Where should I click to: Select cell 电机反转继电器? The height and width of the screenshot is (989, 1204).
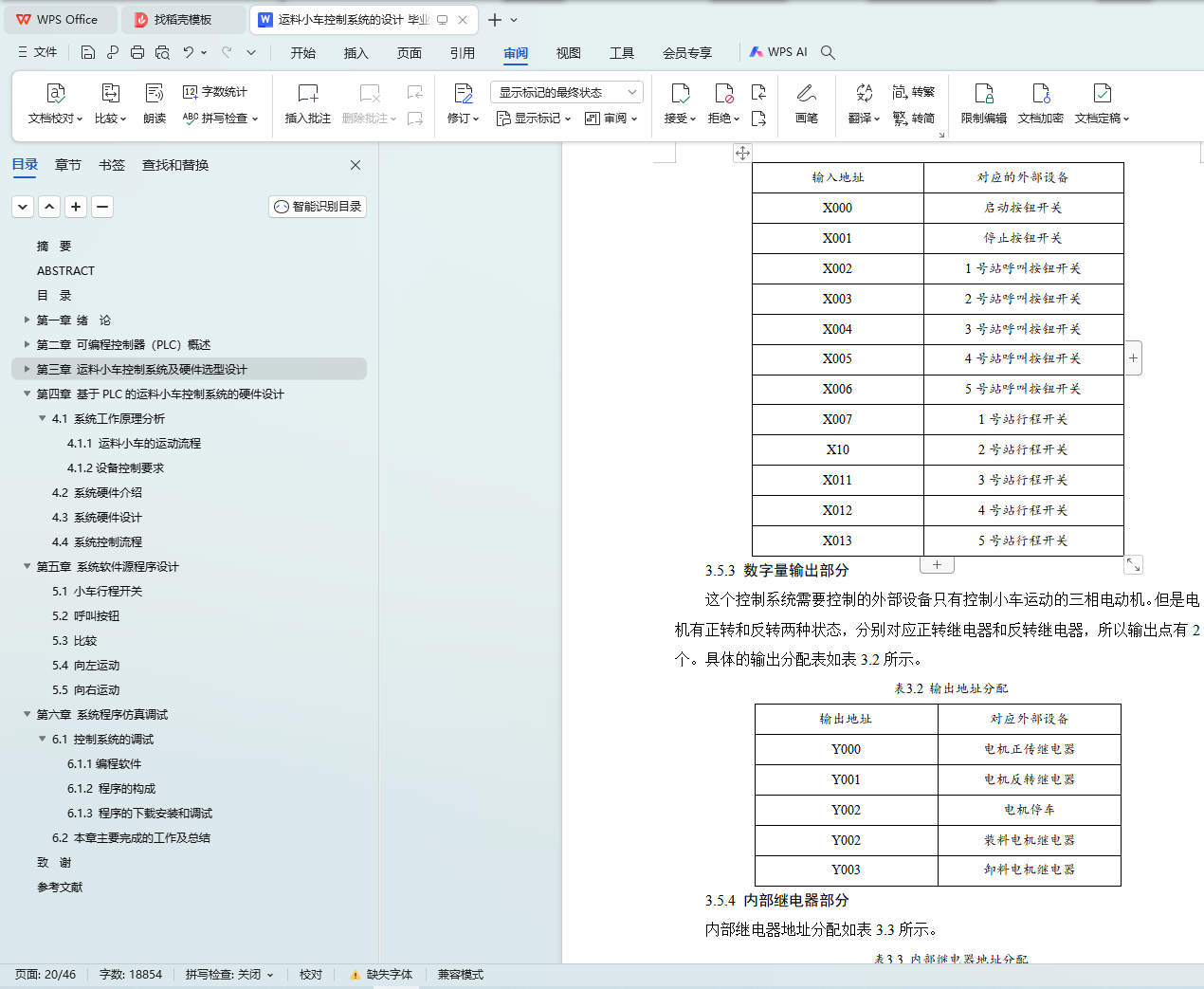tap(1030, 779)
